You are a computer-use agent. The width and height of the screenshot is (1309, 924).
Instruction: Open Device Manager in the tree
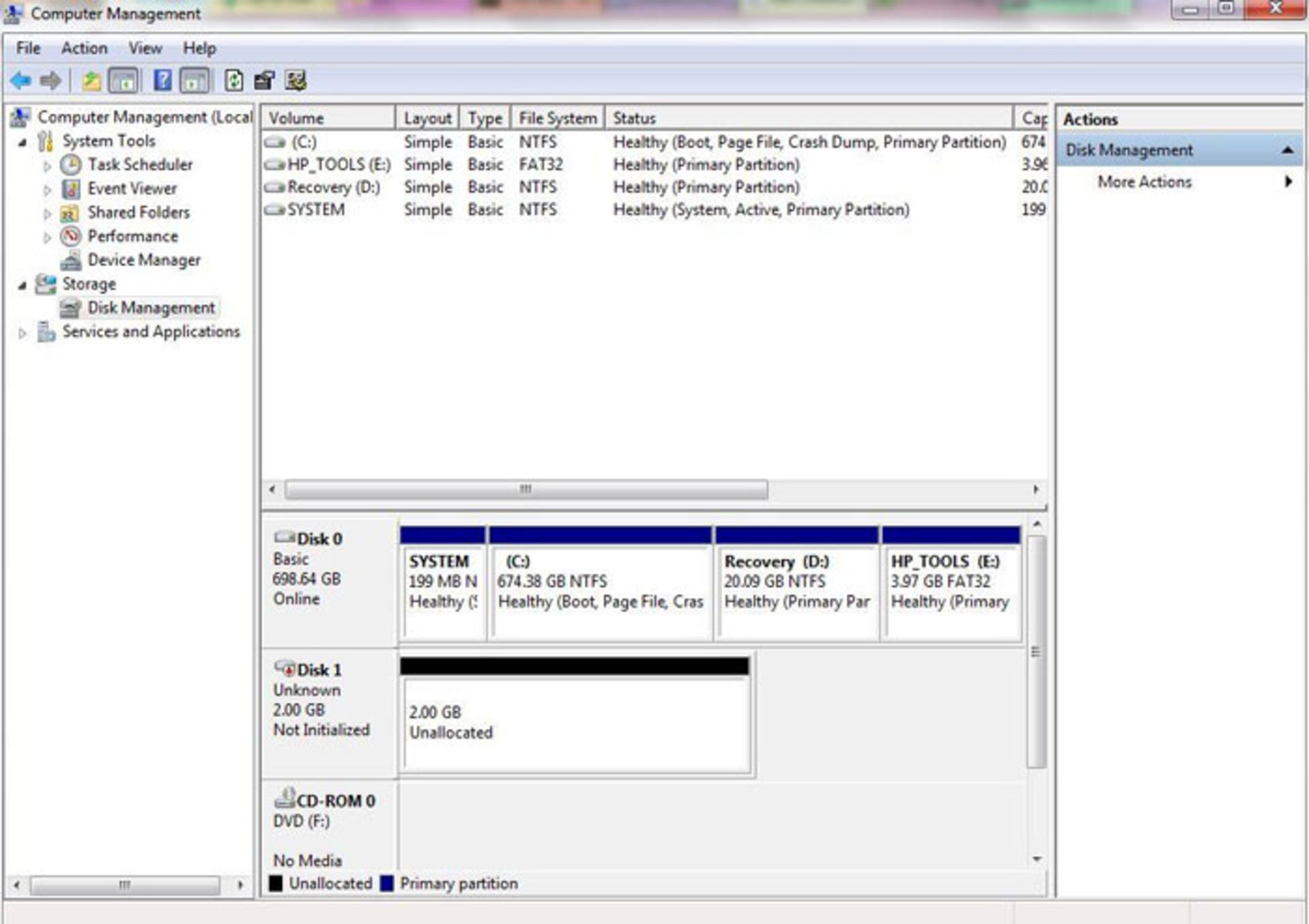(143, 260)
